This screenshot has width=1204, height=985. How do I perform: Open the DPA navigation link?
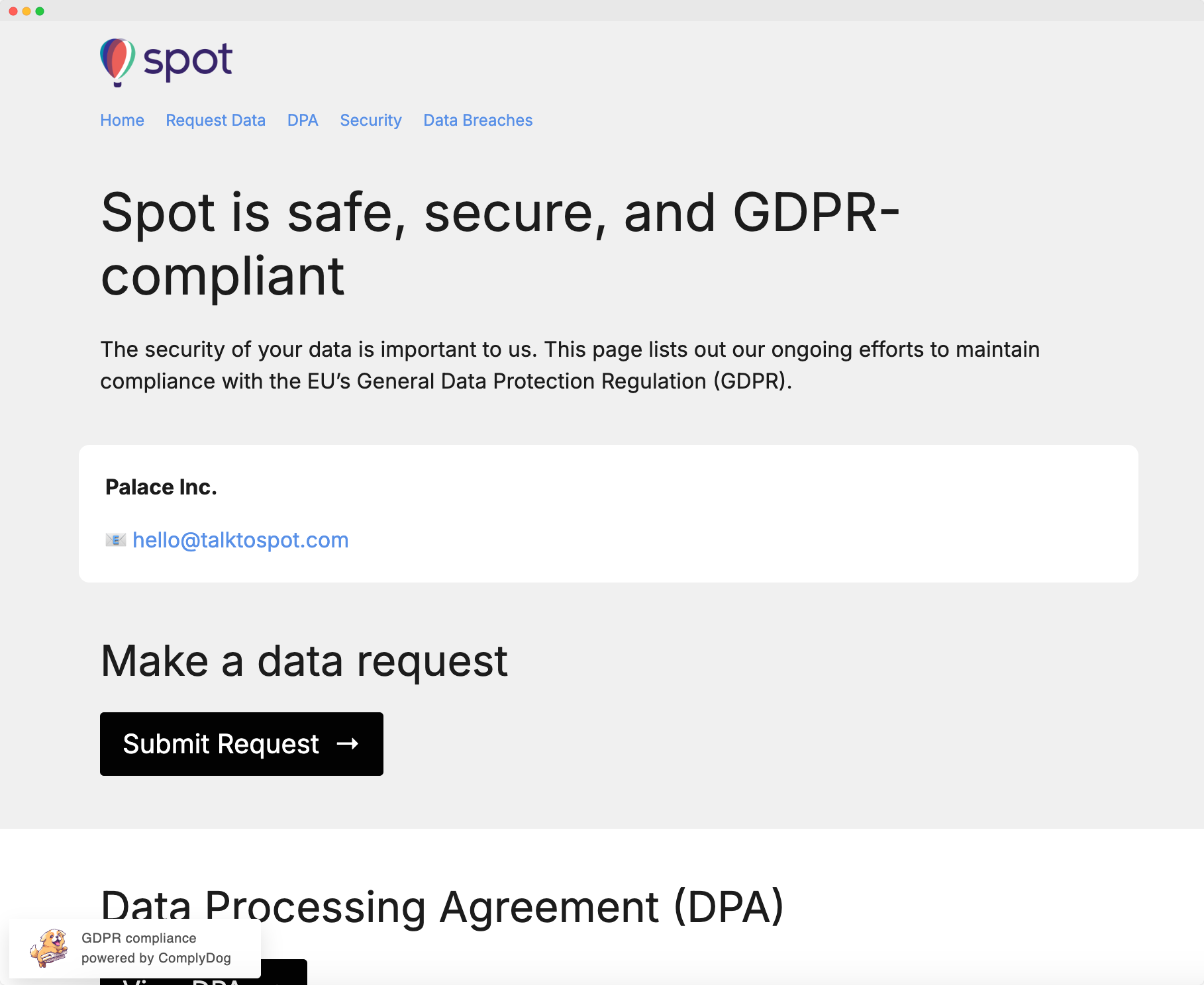pos(303,120)
